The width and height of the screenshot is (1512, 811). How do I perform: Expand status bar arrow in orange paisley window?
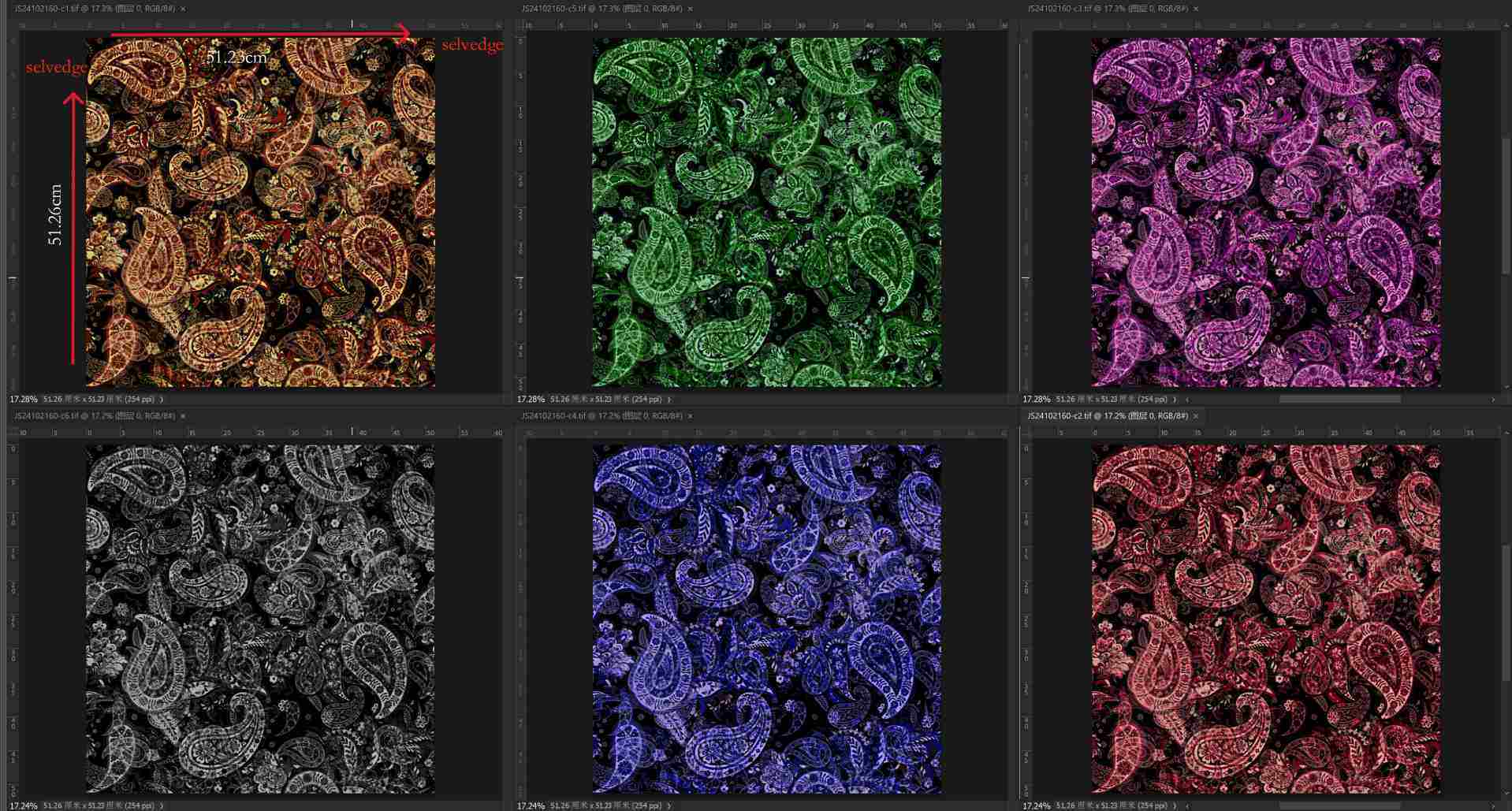[162, 400]
